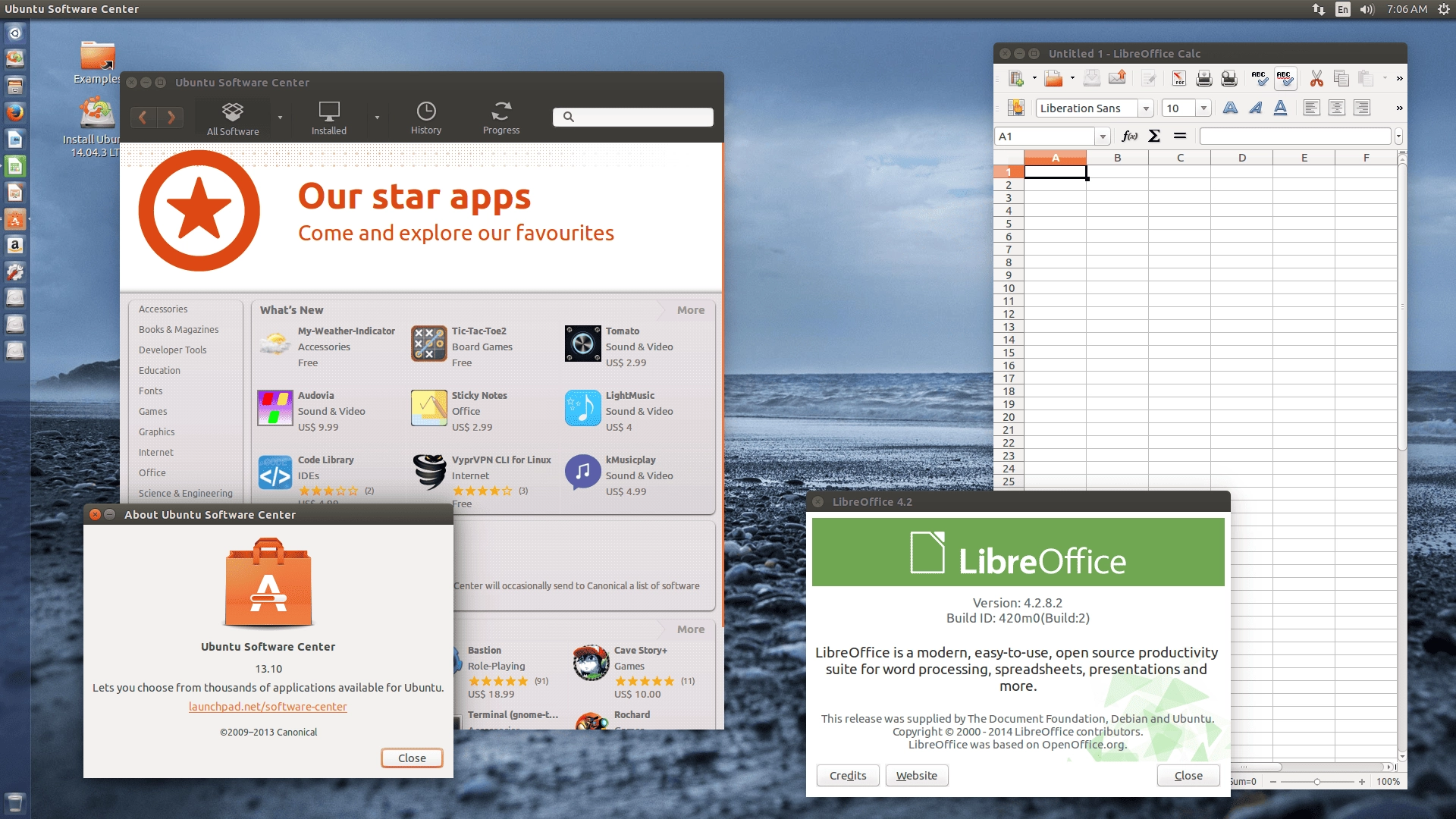Go back in Ubuntu Software Center
This screenshot has width=1456, height=819.
click(x=143, y=117)
